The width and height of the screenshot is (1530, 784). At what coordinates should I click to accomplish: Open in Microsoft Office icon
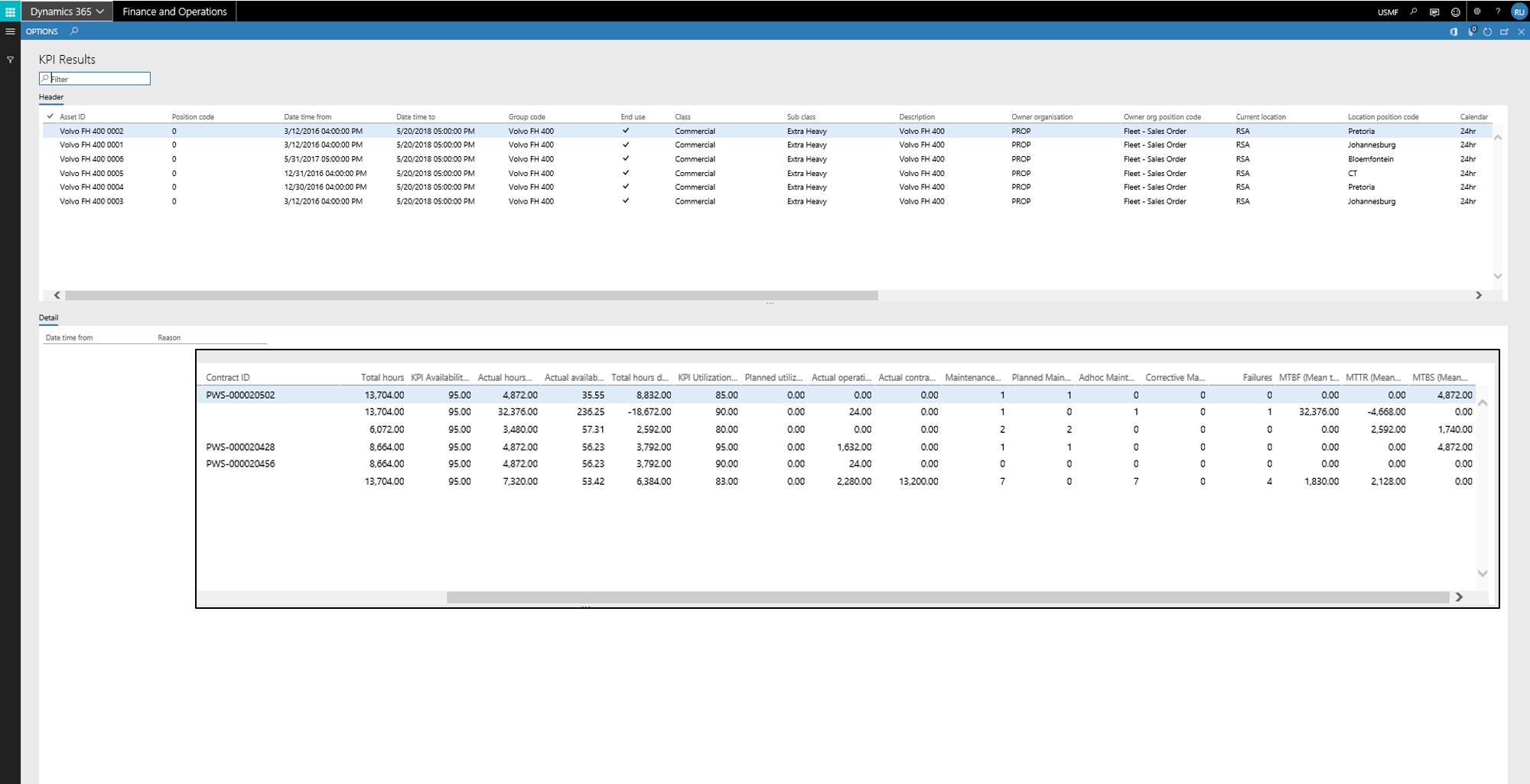[1453, 31]
